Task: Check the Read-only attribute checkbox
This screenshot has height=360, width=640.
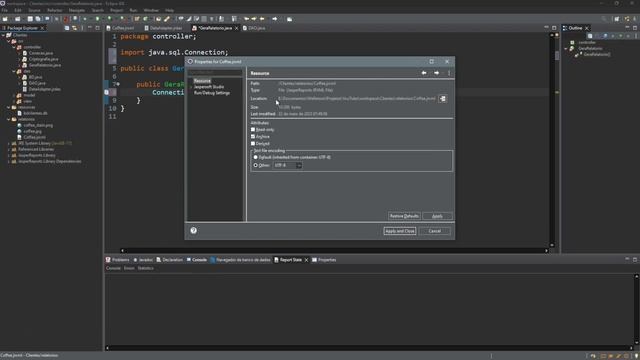Action: click(253, 129)
